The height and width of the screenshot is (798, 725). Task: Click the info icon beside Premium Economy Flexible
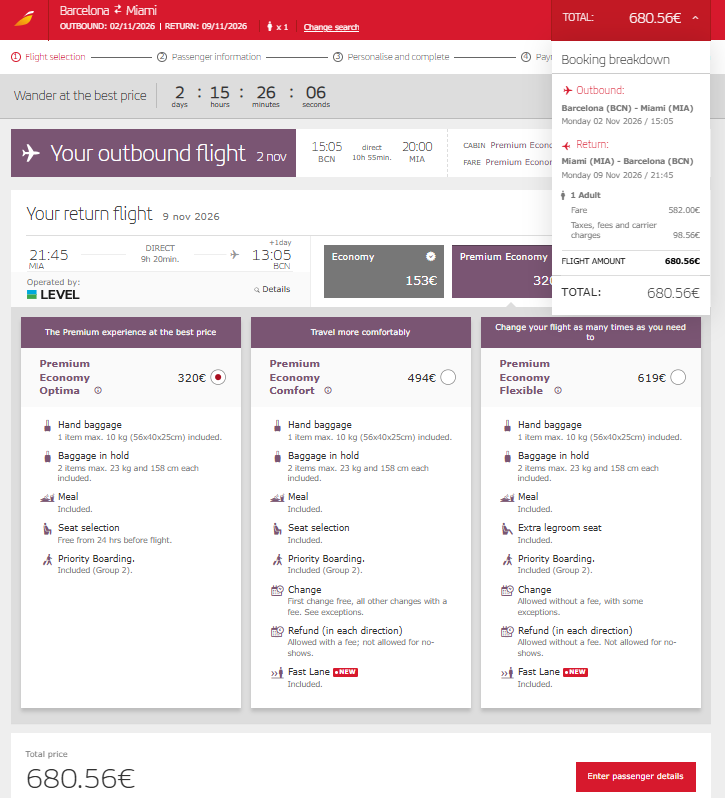click(558, 390)
